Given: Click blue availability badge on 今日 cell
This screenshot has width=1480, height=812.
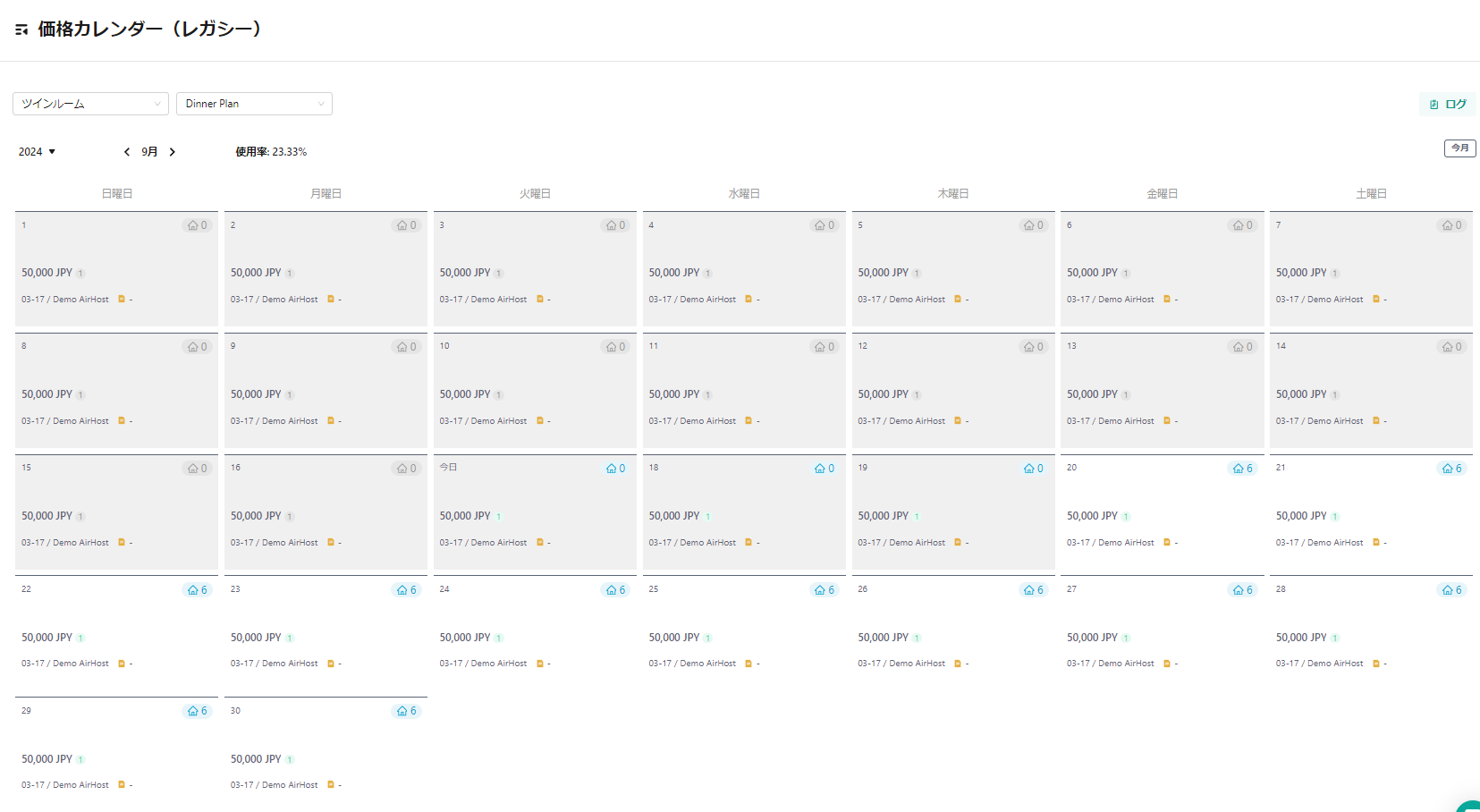Looking at the screenshot, I should (616, 469).
